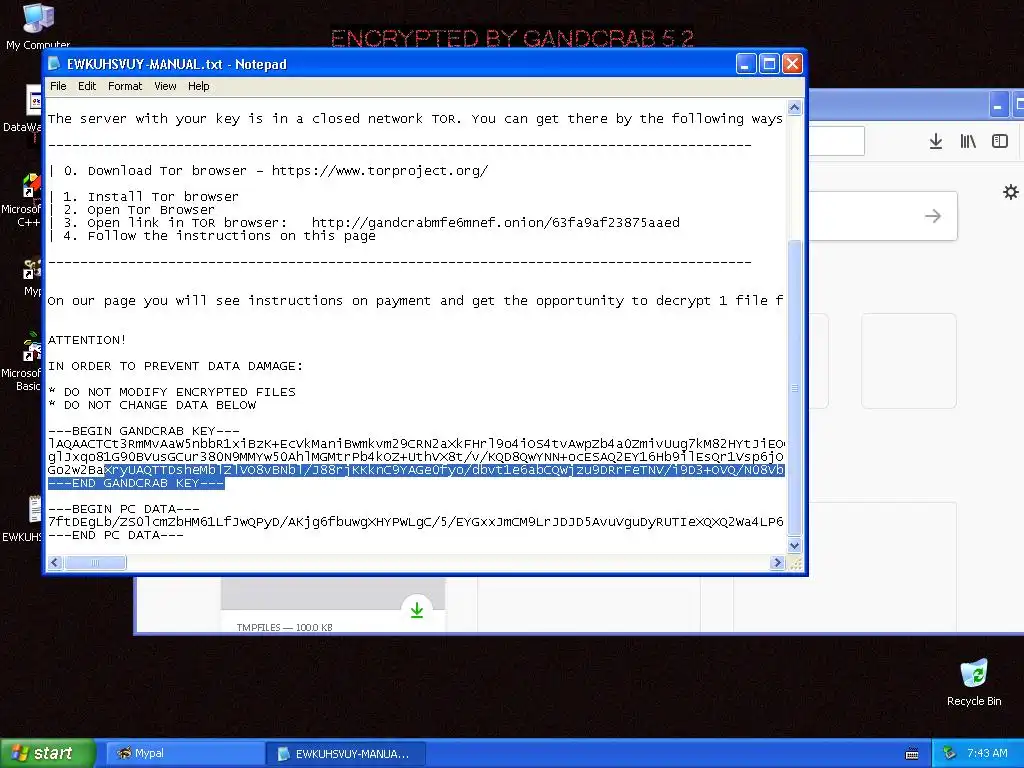1024x768 pixels.
Task: Click the '---END PC DATA---' line
Action: (x=116, y=535)
